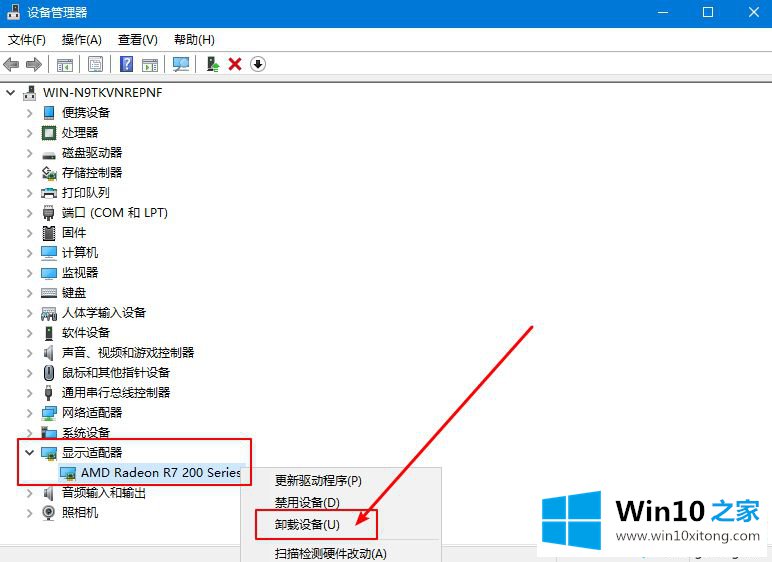Expand the 软件设备 category

[x=30, y=332]
